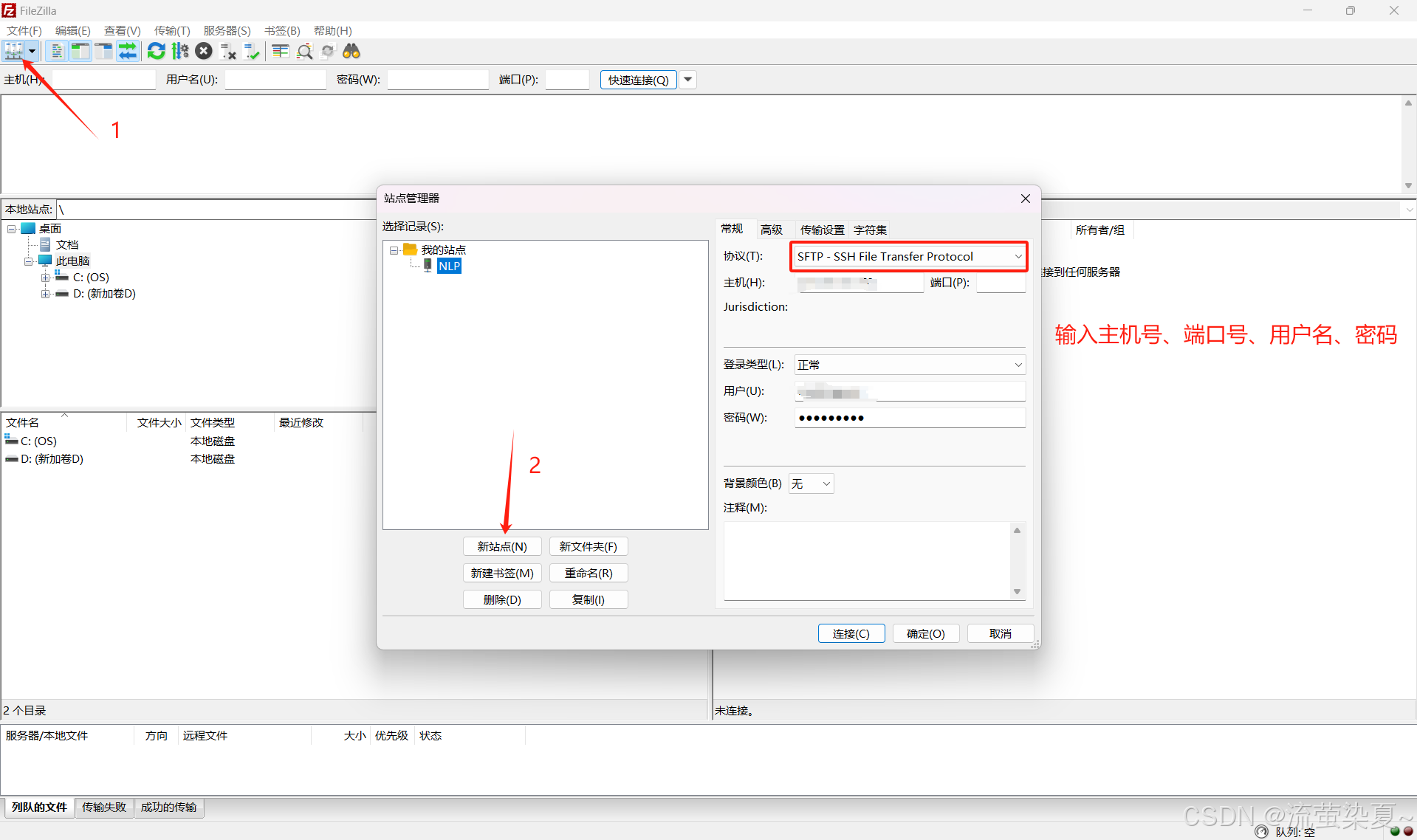
Task: Click the 快速连接(Q) button
Action: 638,80
